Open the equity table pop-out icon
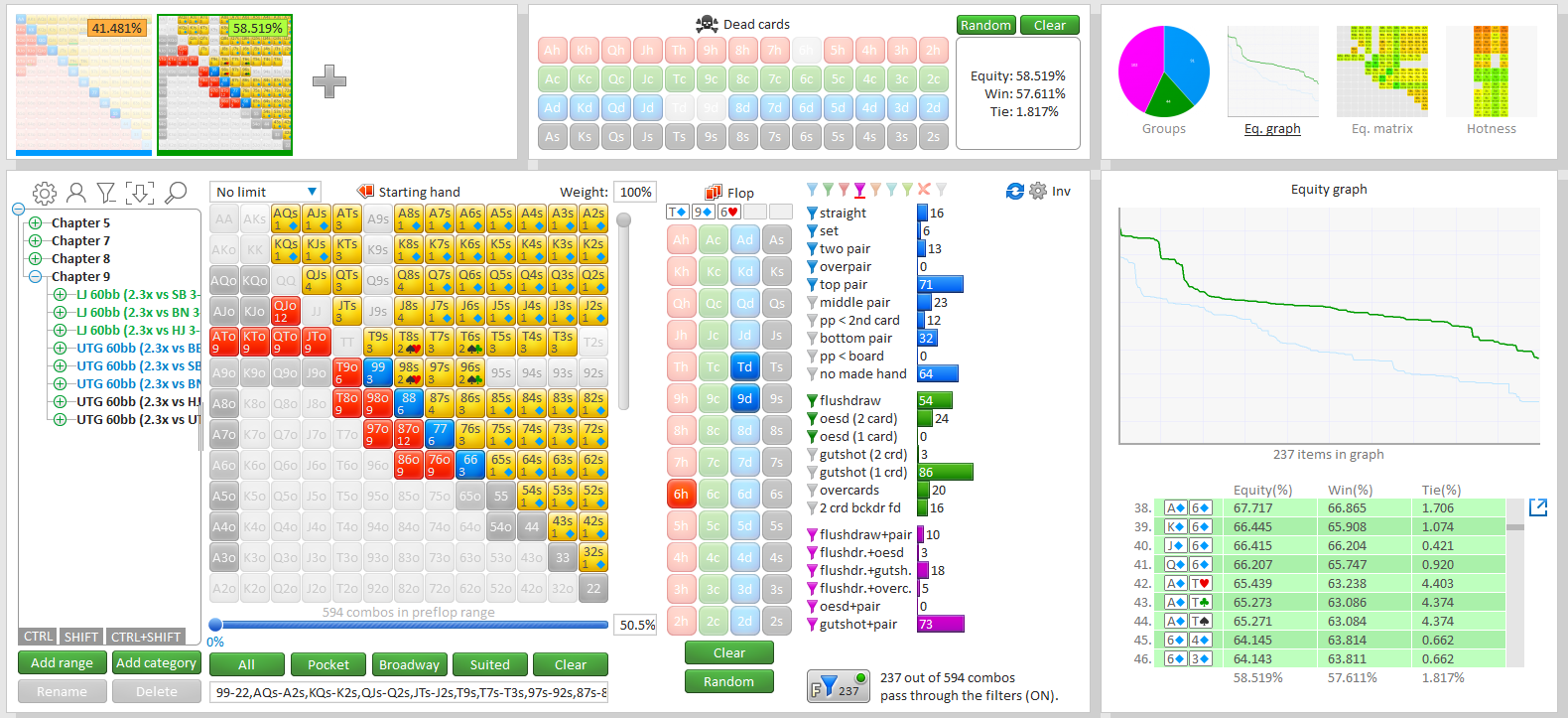This screenshot has height=718, width=1568. (1538, 507)
